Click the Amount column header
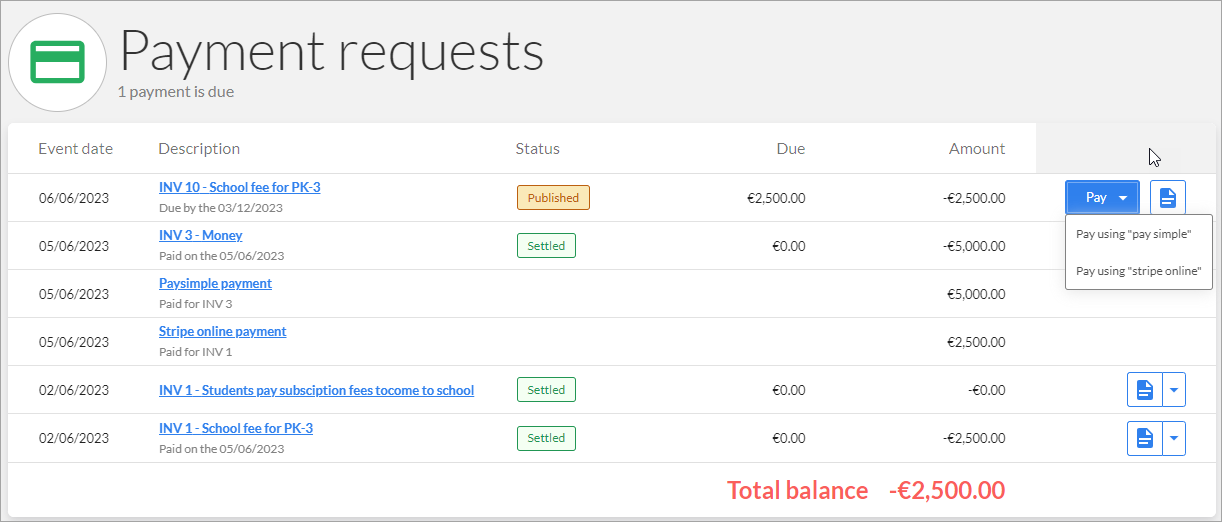 tap(977, 149)
